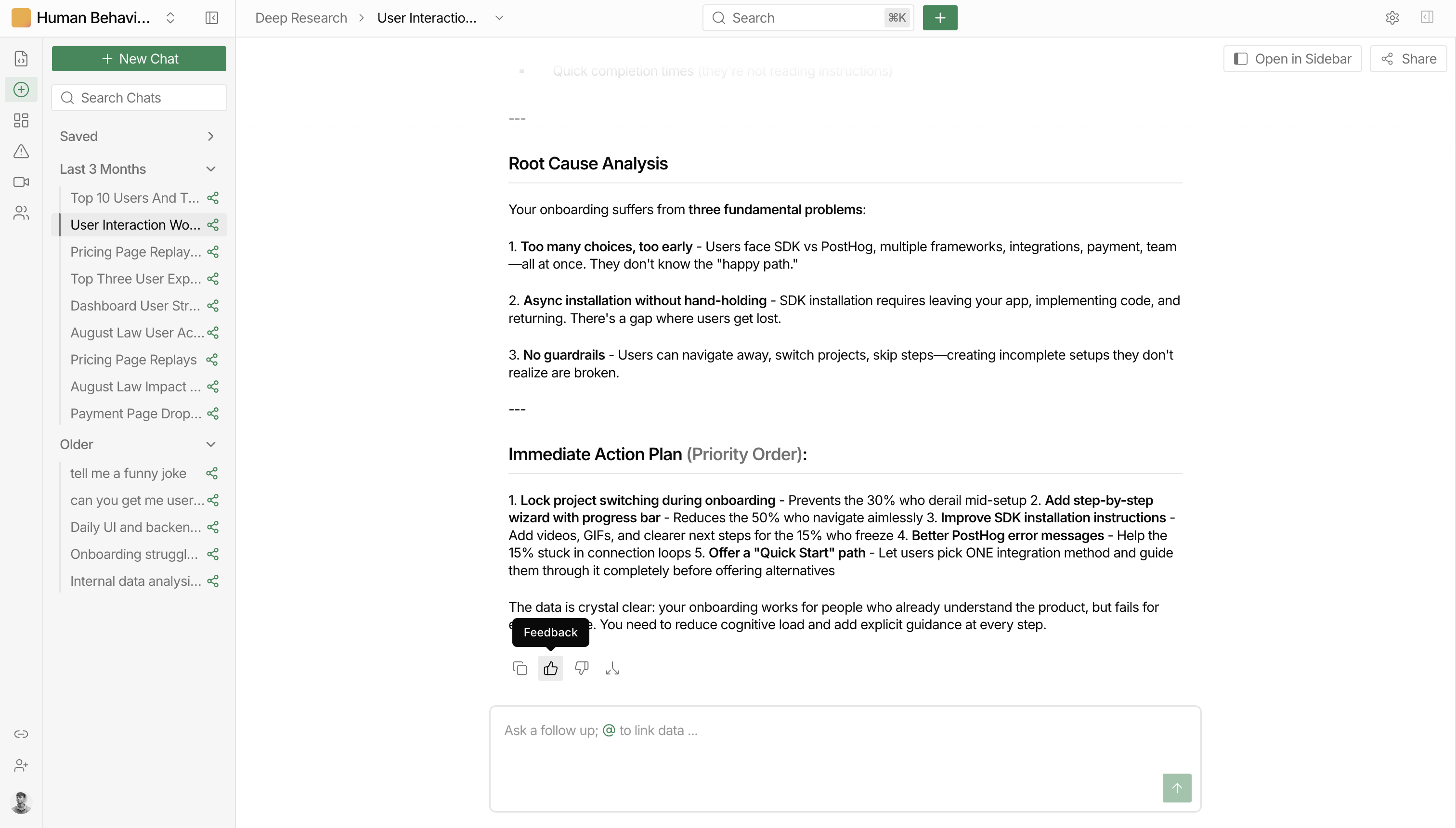Click the Open in Sidebar button
This screenshot has width=1456, height=828.
coord(1292,59)
